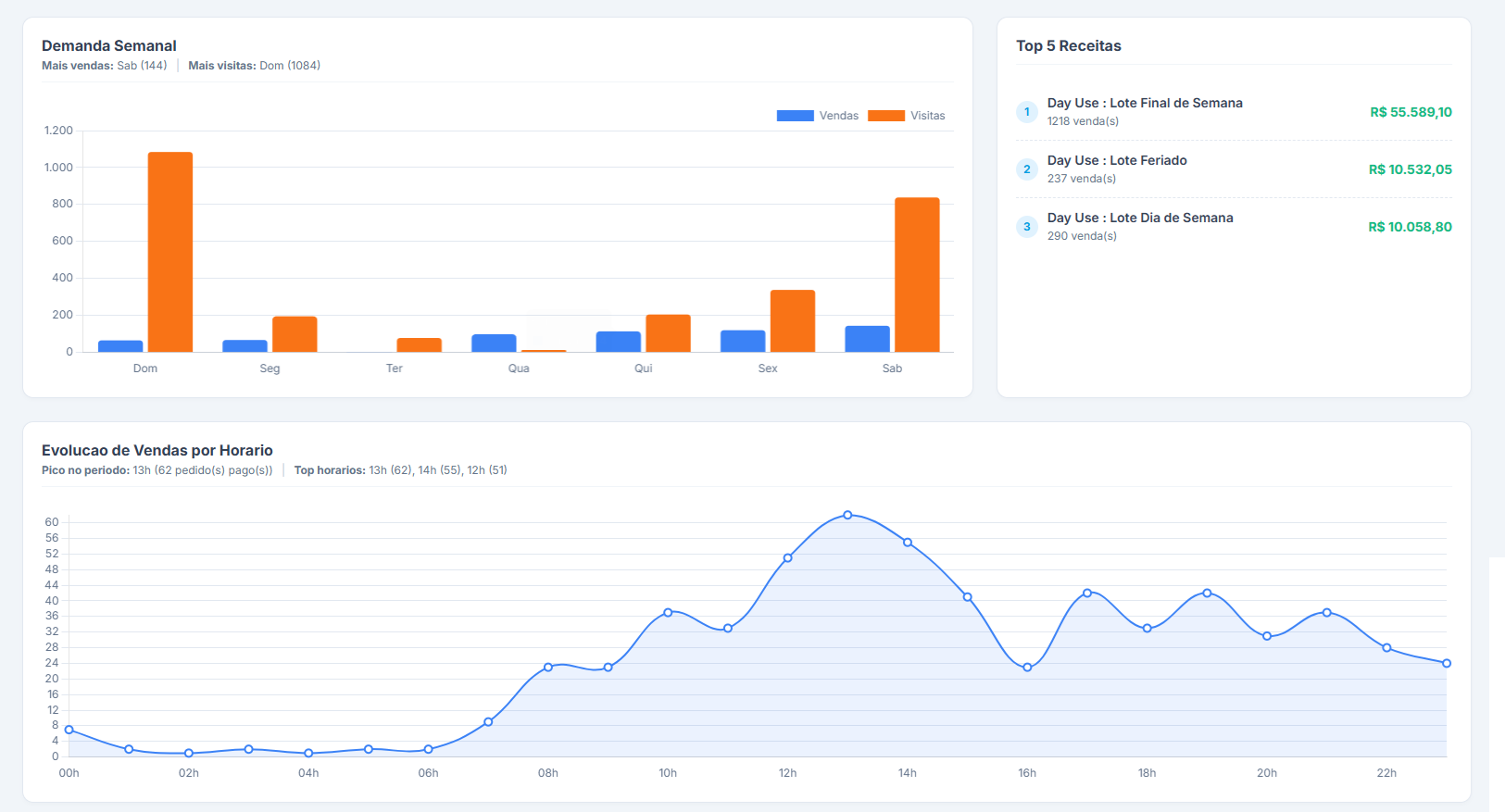1505x812 pixels.
Task: Click the blue Sab vendas bar
Action: pos(867,339)
